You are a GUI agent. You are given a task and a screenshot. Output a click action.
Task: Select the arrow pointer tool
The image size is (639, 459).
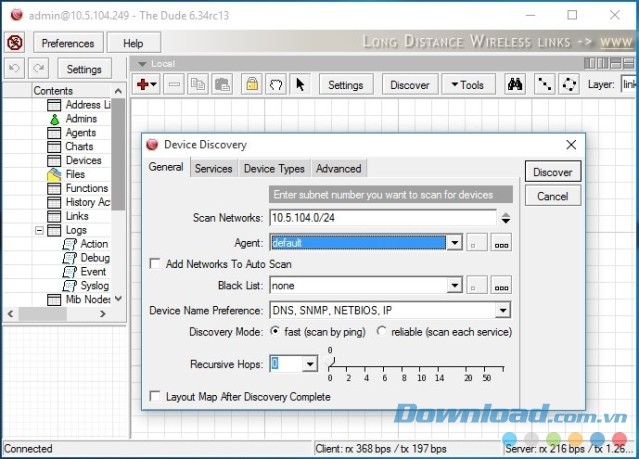(300, 85)
